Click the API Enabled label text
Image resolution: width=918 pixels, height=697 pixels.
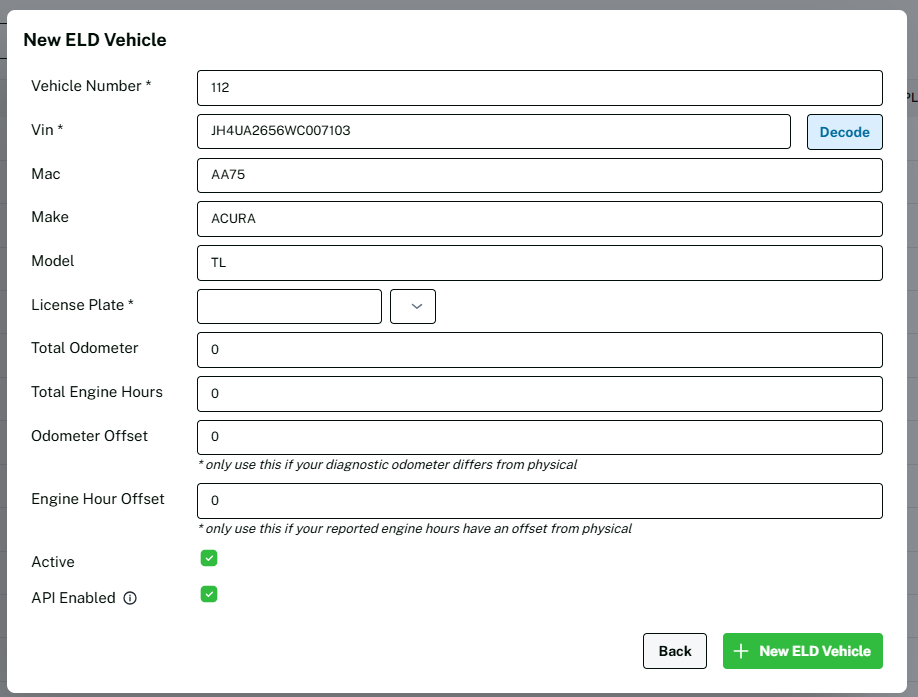pyautogui.click(x=74, y=598)
